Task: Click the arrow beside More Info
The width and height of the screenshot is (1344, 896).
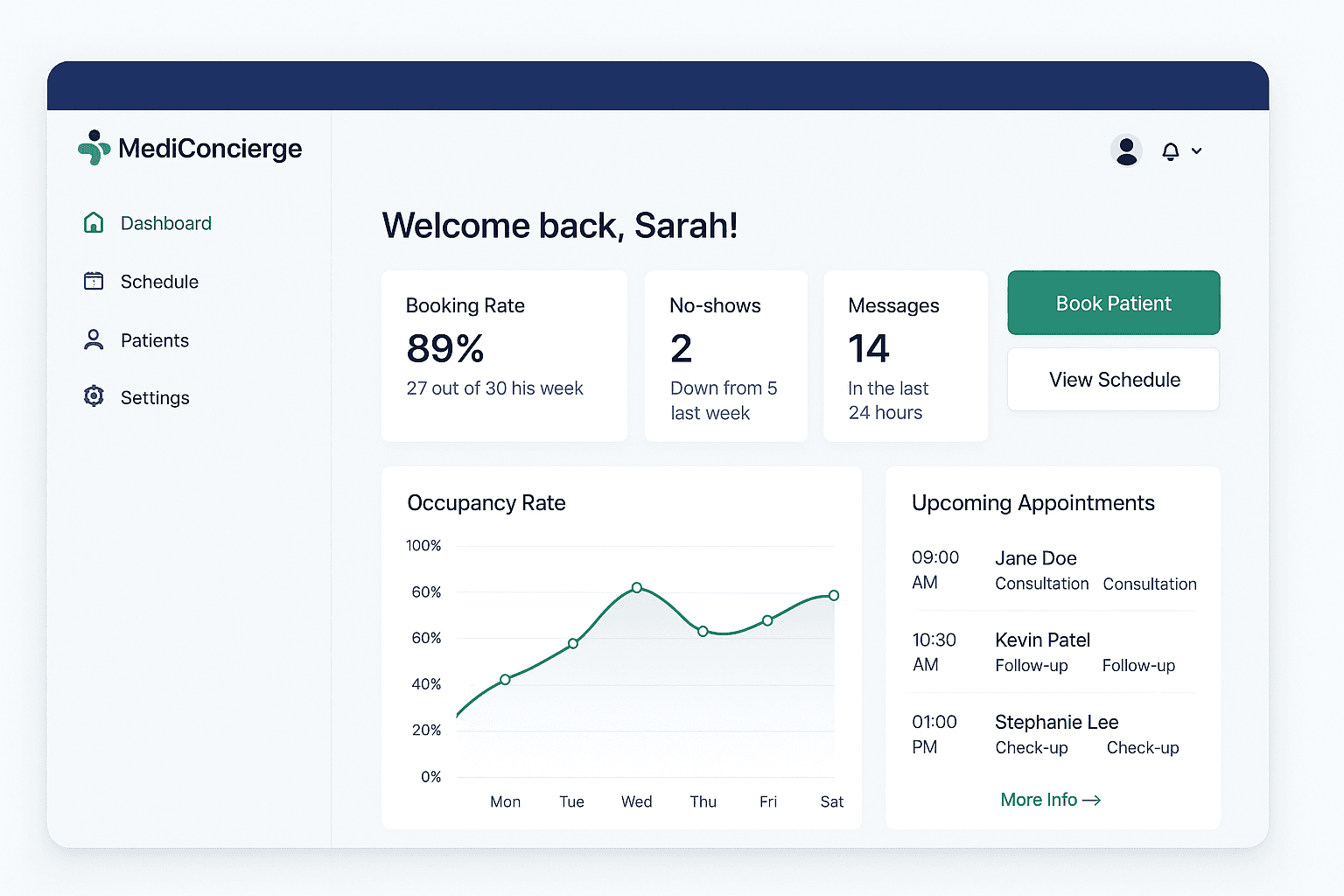Action: (x=1091, y=800)
